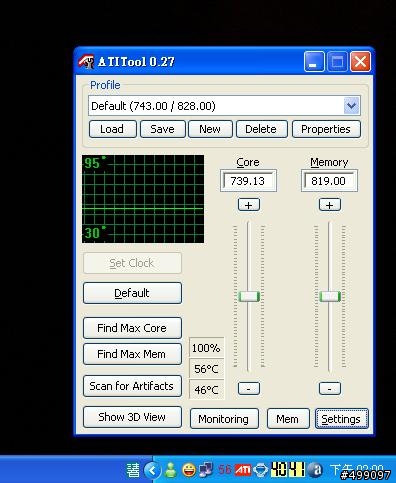Create a New profile
The height and width of the screenshot is (483, 396).
click(210, 129)
